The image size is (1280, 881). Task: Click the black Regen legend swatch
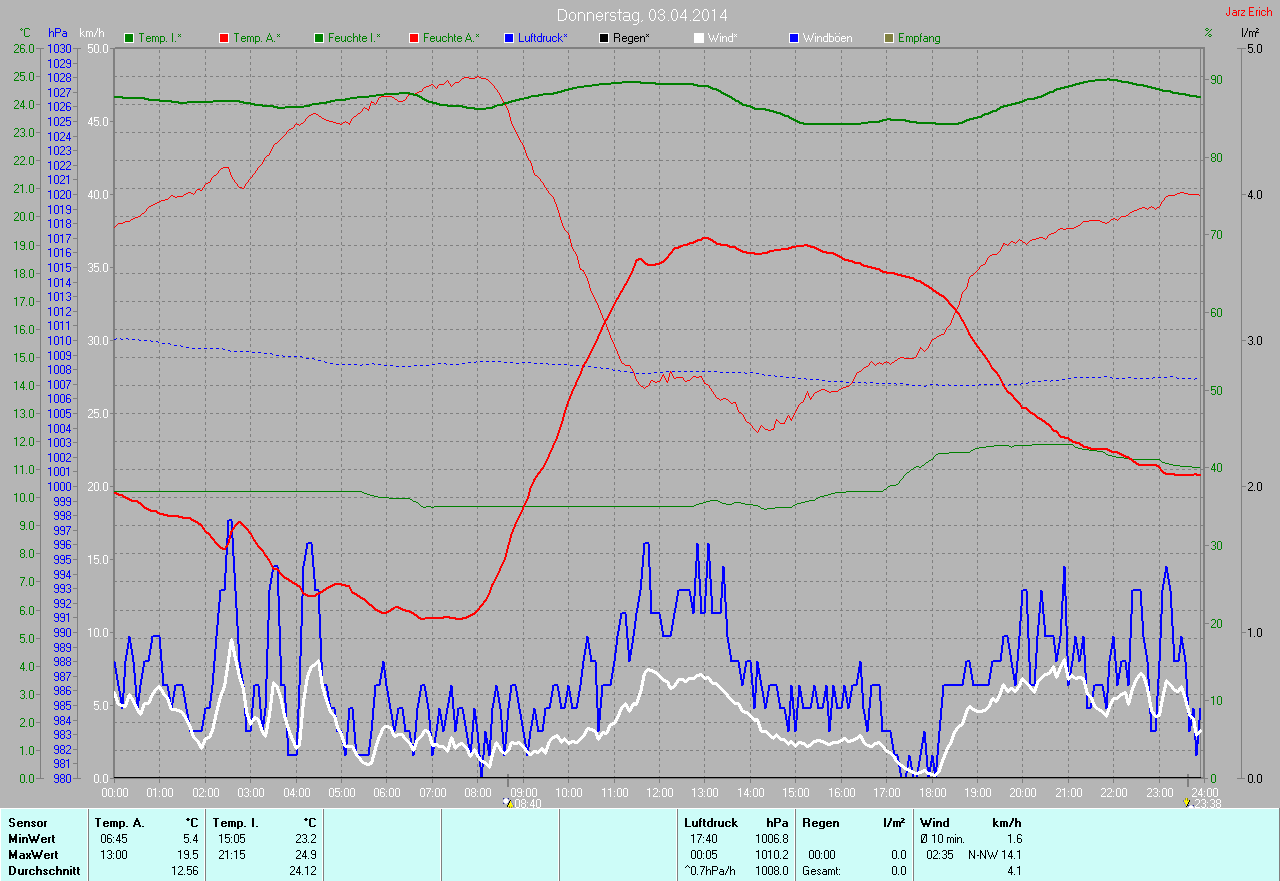click(604, 38)
